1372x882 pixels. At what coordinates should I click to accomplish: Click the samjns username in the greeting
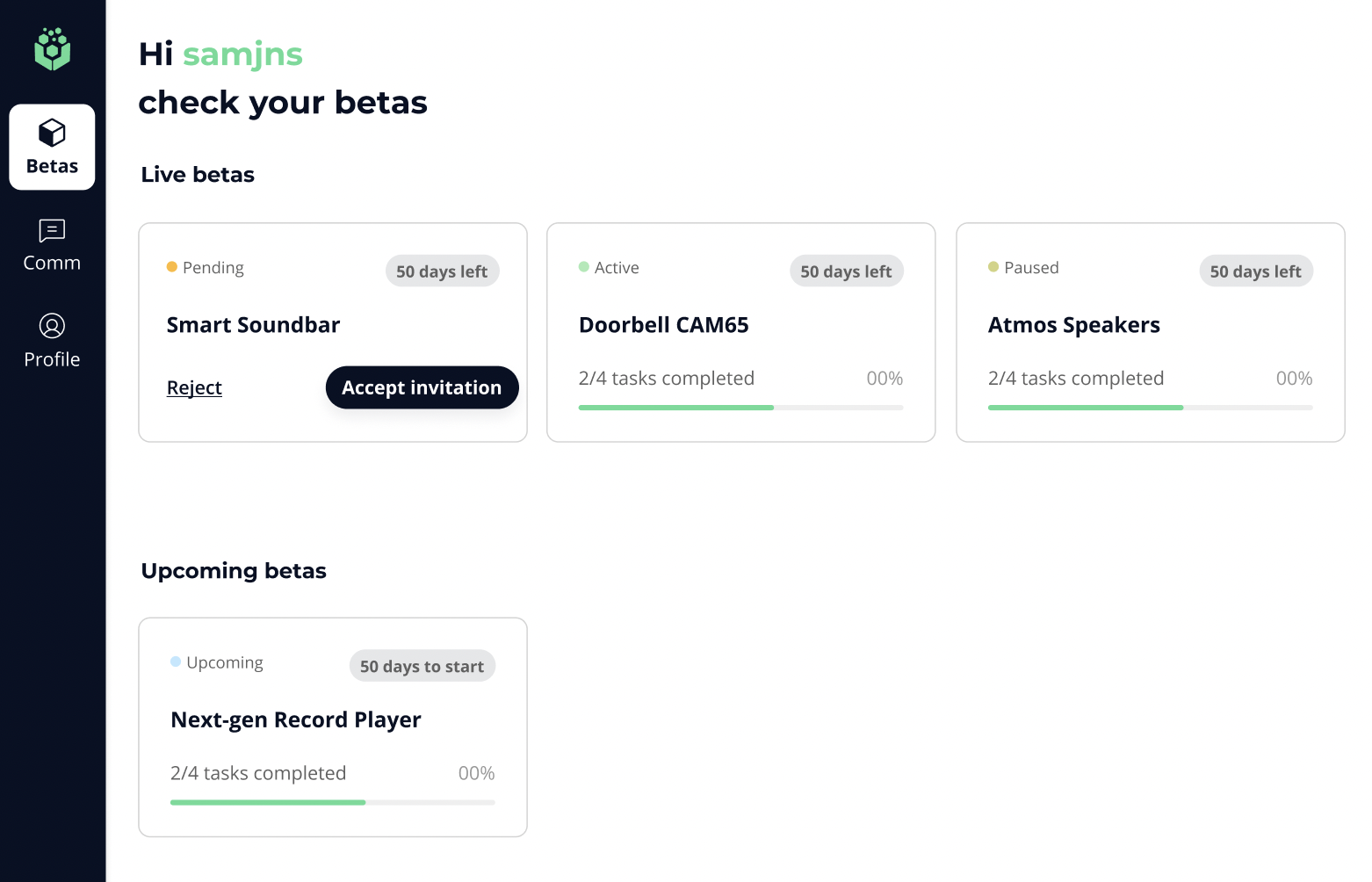(x=242, y=54)
